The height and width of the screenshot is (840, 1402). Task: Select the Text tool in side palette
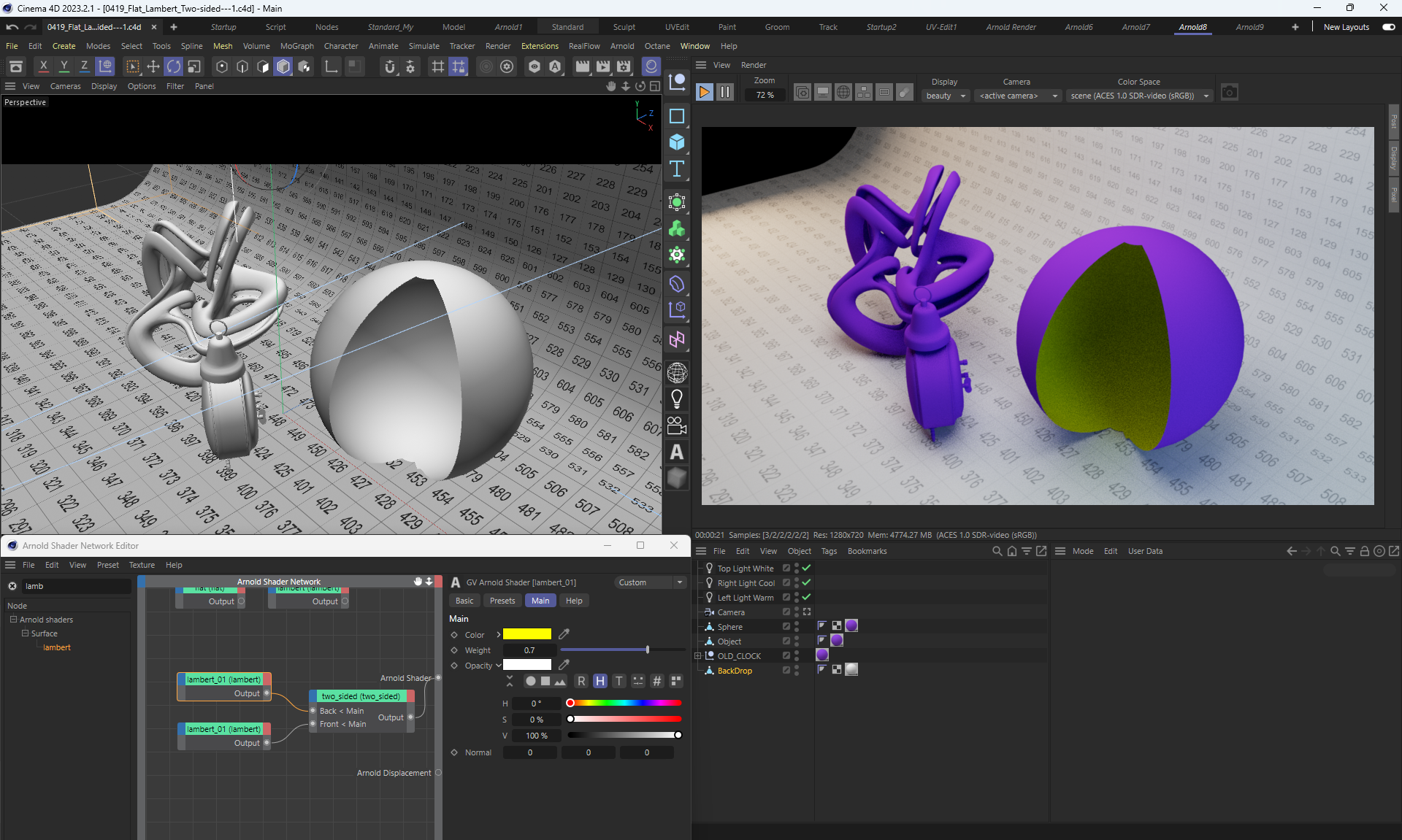click(677, 169)
